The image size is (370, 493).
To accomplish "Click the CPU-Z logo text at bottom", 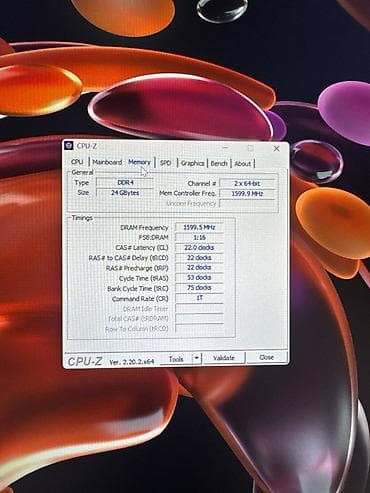I will [x=85, y=361].
